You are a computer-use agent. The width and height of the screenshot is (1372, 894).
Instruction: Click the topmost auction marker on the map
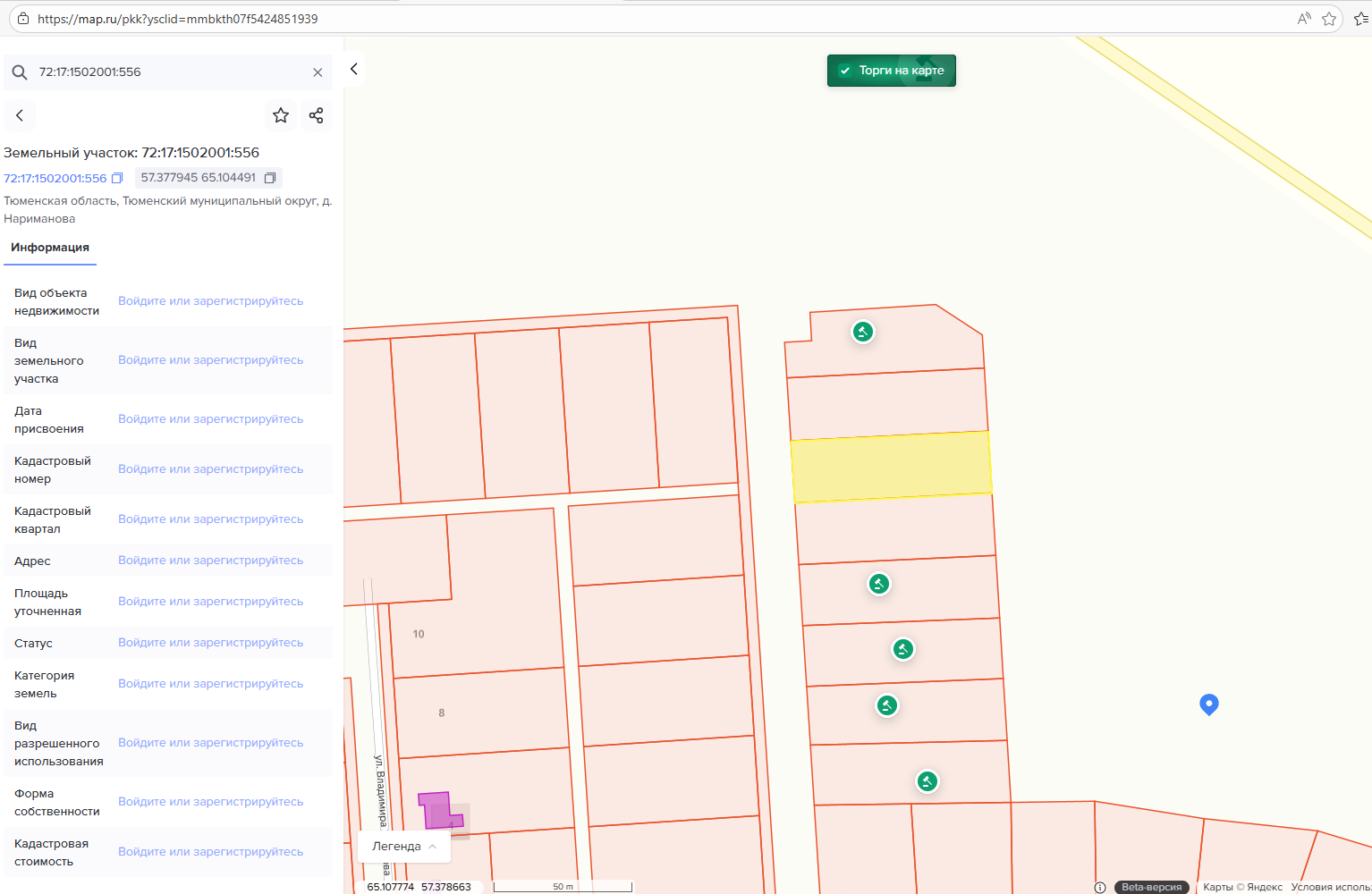click(x=862, y=332)
